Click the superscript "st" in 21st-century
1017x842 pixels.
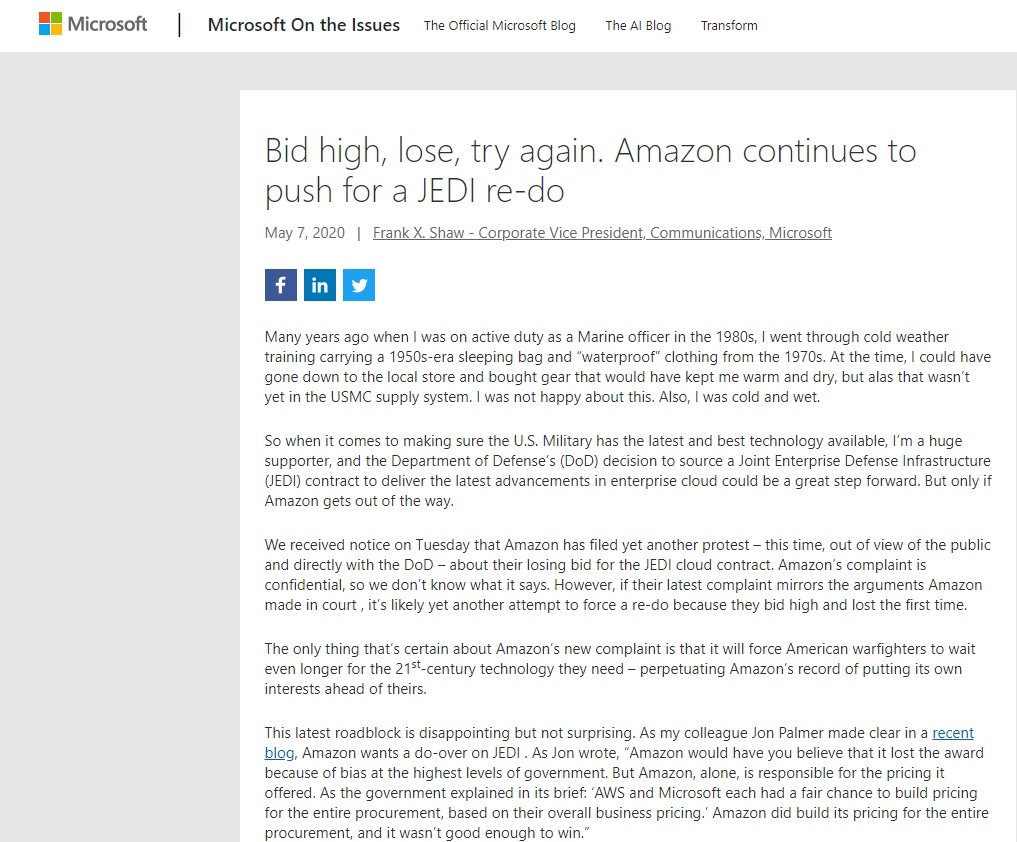419,663
